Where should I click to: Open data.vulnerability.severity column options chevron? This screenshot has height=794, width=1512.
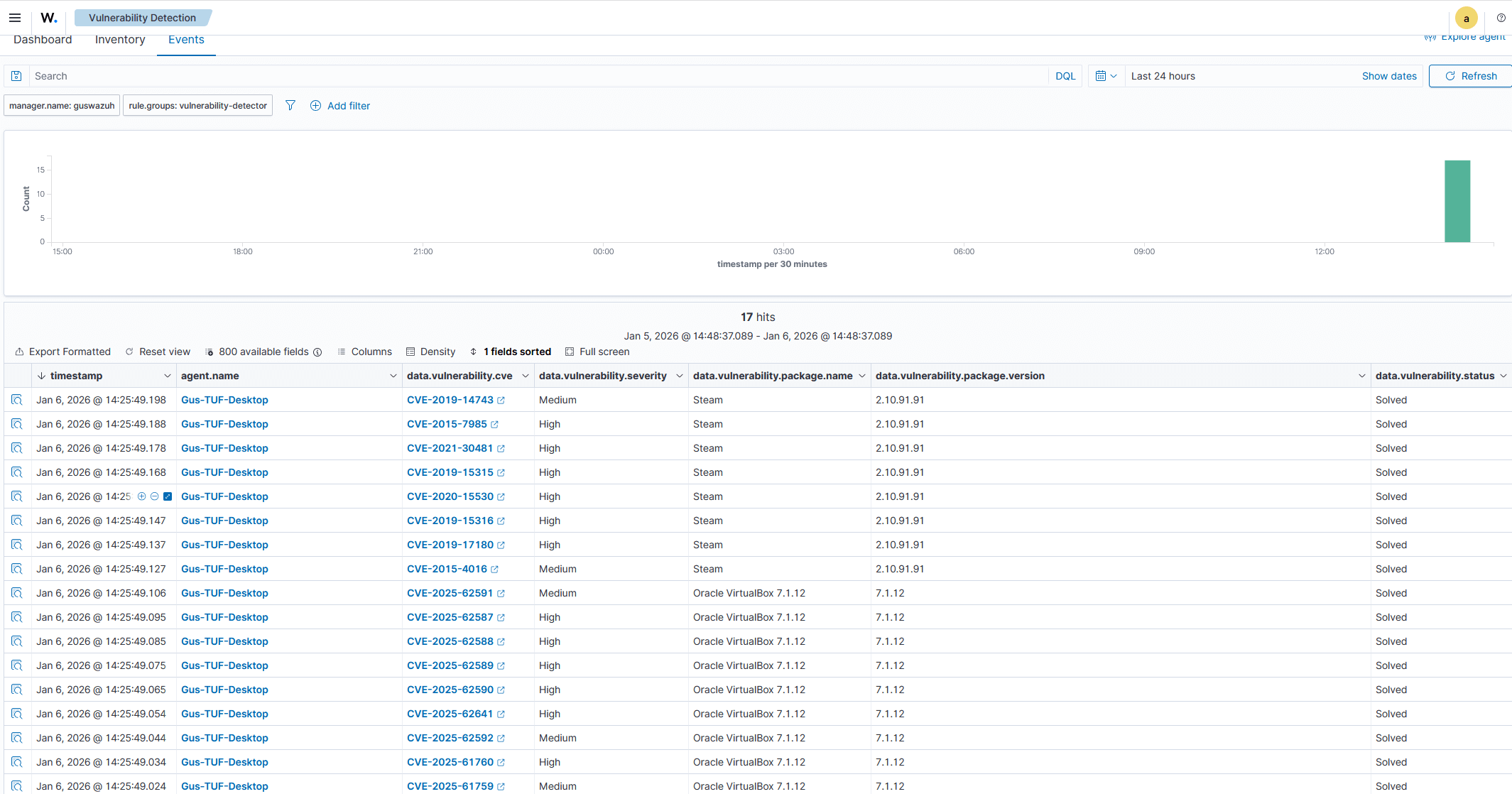[x=679, y=376]
